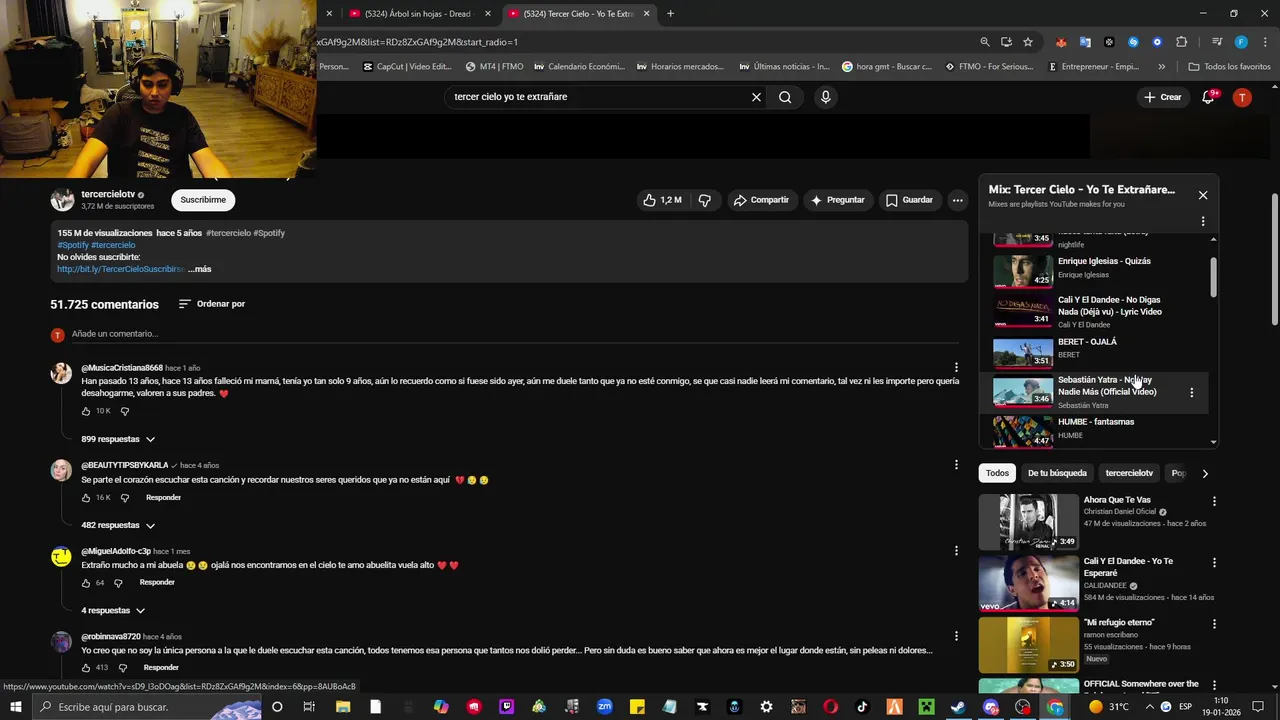Click the Compartir share button
This screenshot has width=1280, height=720.
pyautogui.click(x=761, y=200)
